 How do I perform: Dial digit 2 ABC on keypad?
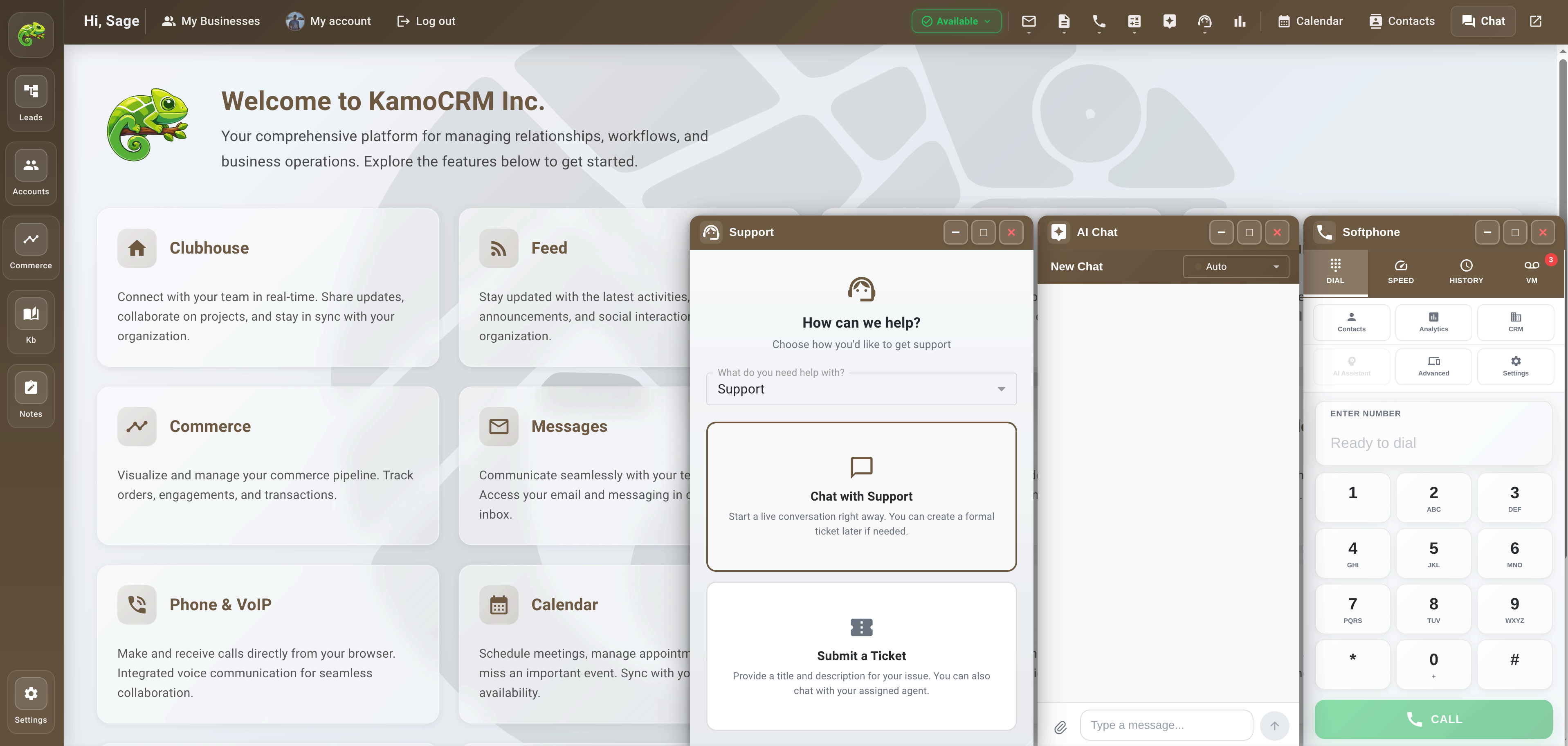(1433, 498)
